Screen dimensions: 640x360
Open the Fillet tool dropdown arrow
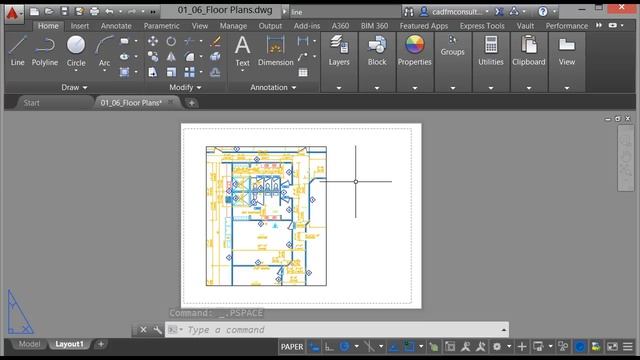pos(201,56)
